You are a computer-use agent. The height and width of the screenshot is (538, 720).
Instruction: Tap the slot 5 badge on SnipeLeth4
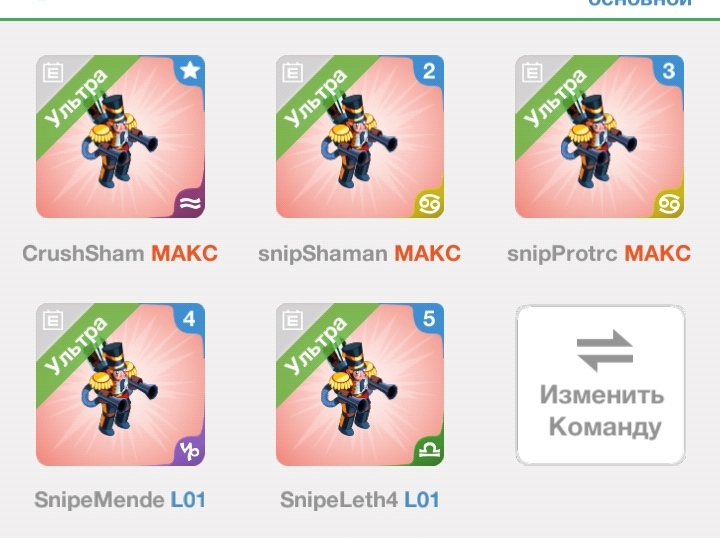pos(429,319)
